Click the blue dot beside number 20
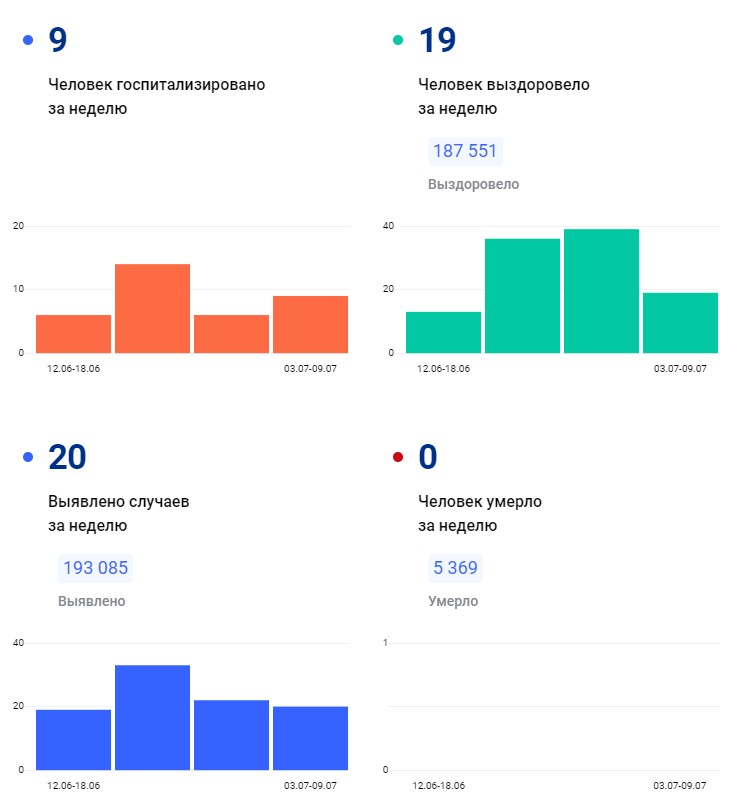This screenshot has height=810, width=744. (x=28, y=458)
